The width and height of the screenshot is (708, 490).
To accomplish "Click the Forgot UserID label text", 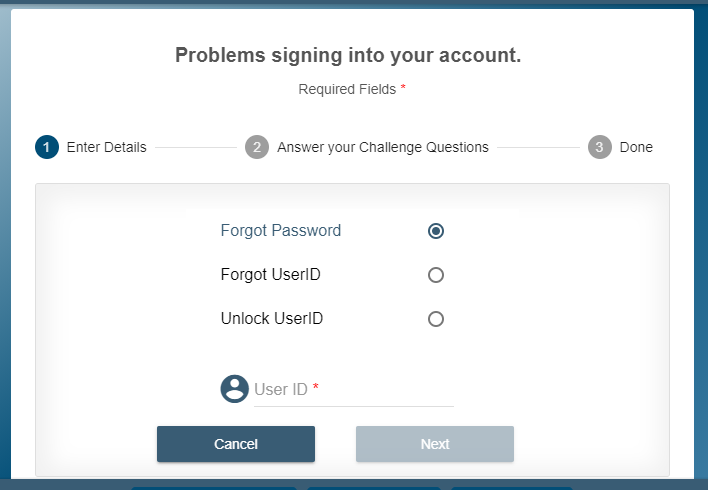I will pyautogui.click(x=270, y=275).
